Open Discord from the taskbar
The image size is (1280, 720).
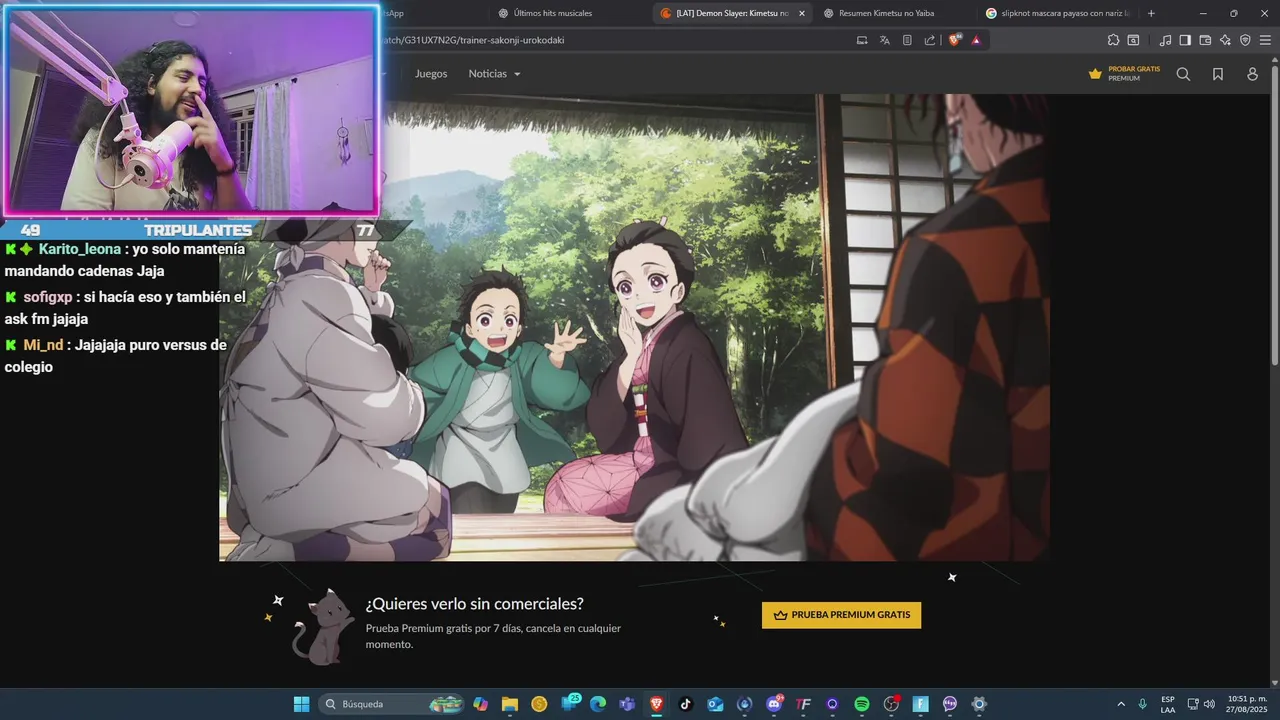pos(774,704)
